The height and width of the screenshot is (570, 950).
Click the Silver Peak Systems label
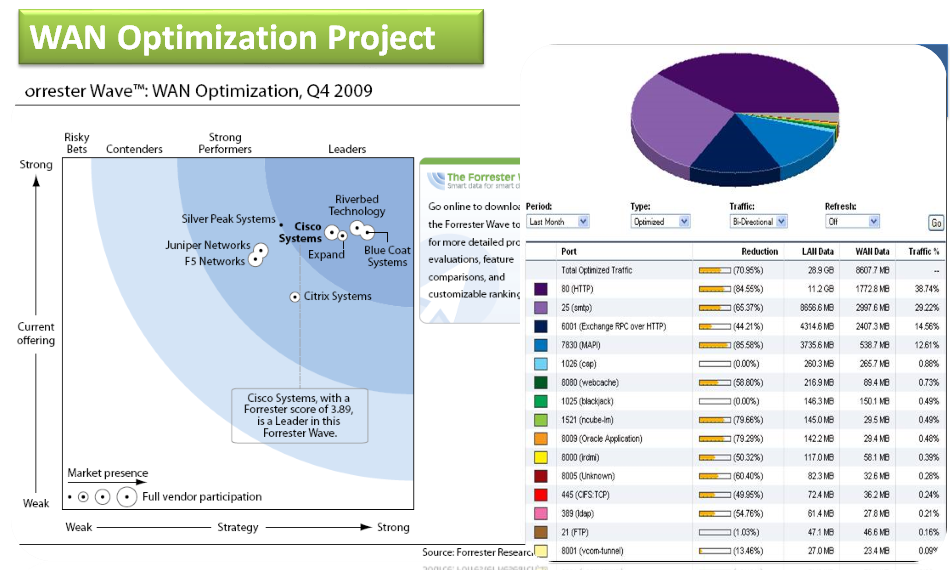tap(228, 219)
